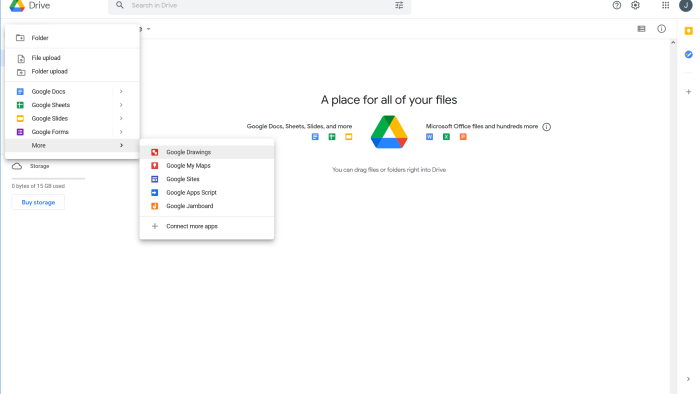Open Google Tasks side panel icon
Image resolution: width=700 pixels, height=394 pixels.
click(x=688, y=54)
